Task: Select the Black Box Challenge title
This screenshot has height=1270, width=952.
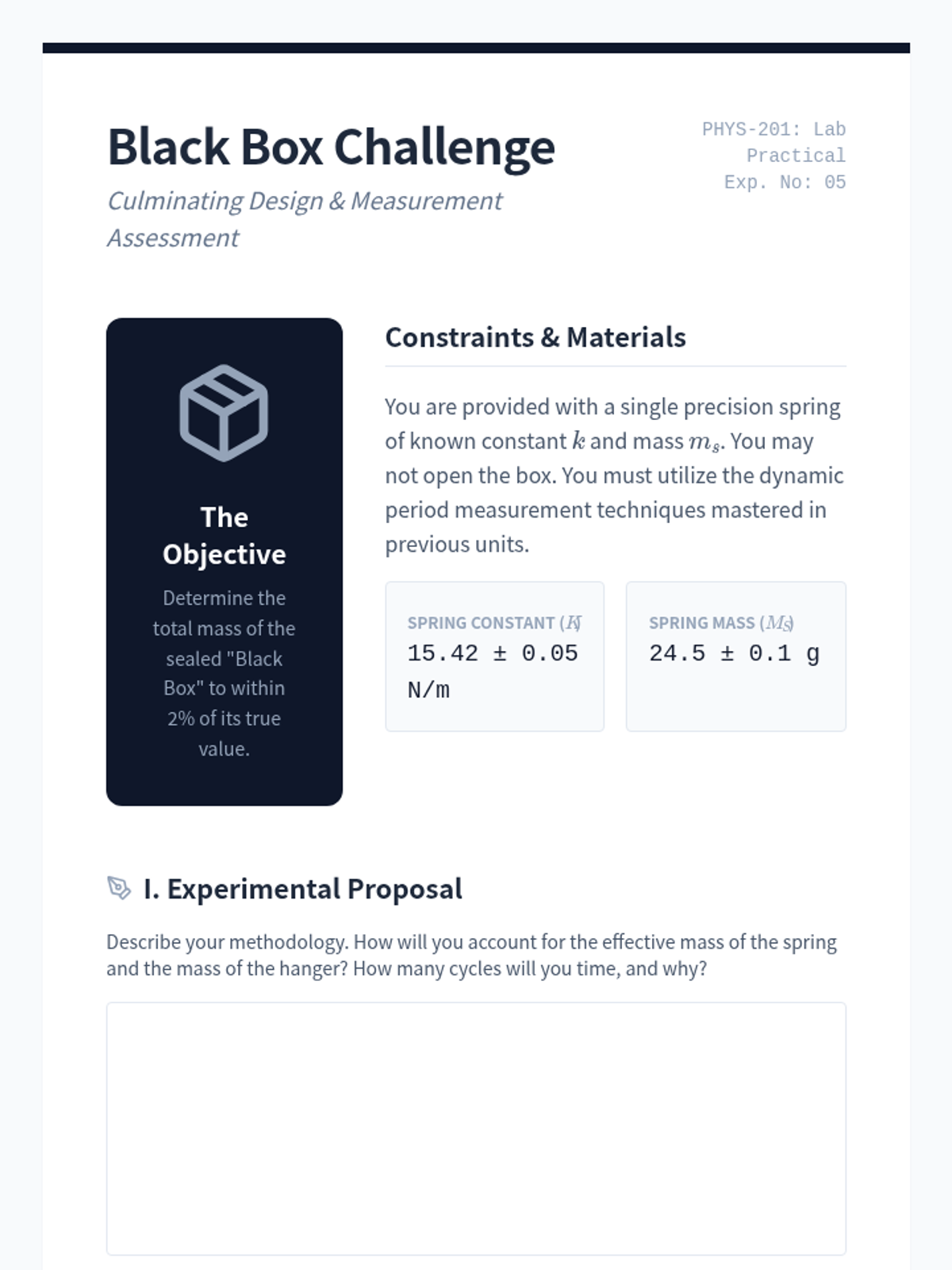Action: coord(332,148)
